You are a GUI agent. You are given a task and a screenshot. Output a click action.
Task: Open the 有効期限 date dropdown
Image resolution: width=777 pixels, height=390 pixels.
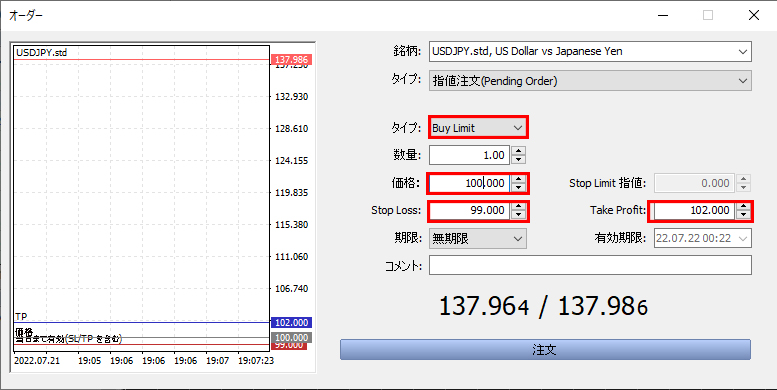703,238
